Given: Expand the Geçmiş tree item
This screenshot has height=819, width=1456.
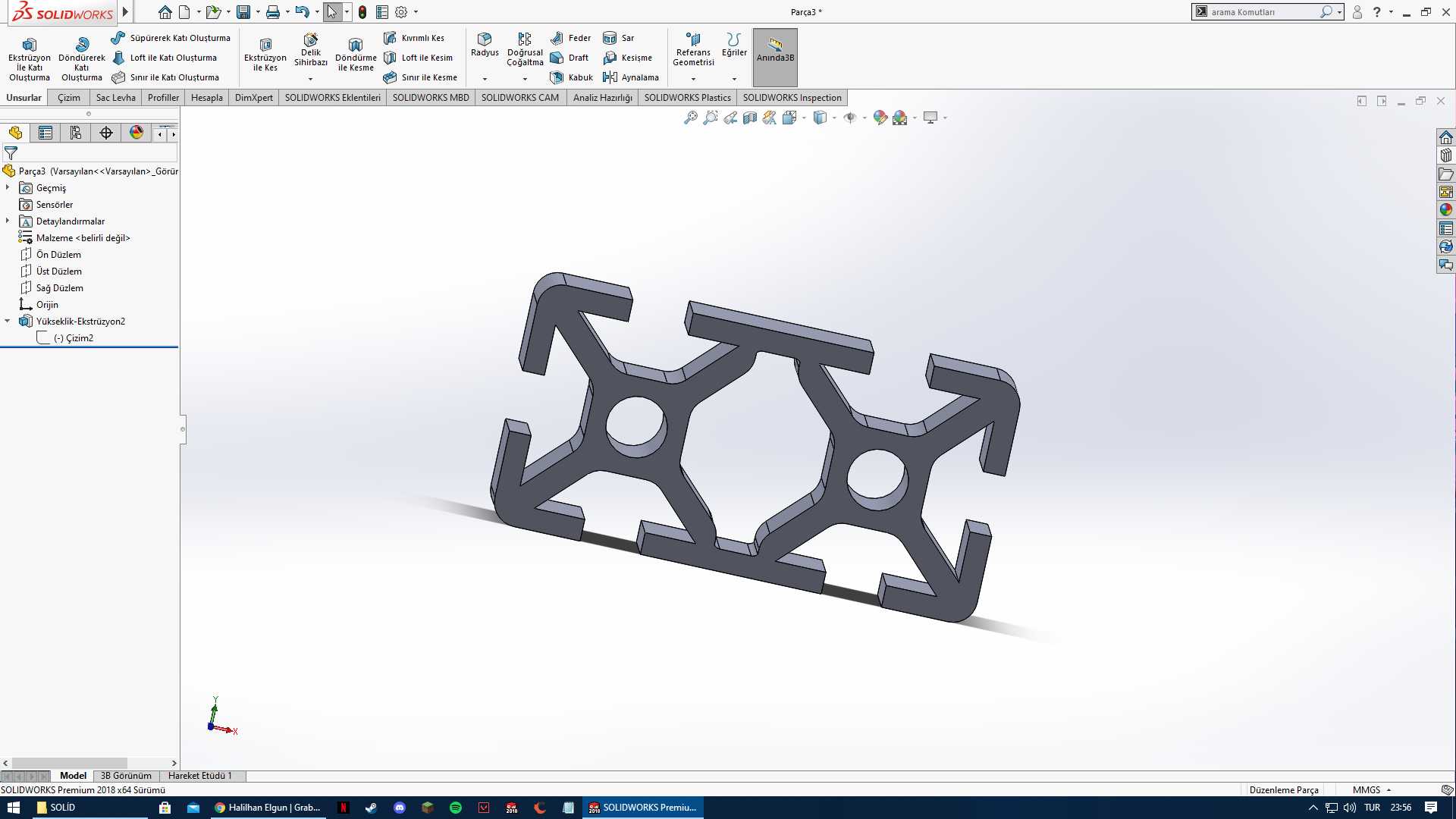Looking at the screenshot, I should (8, 187).
